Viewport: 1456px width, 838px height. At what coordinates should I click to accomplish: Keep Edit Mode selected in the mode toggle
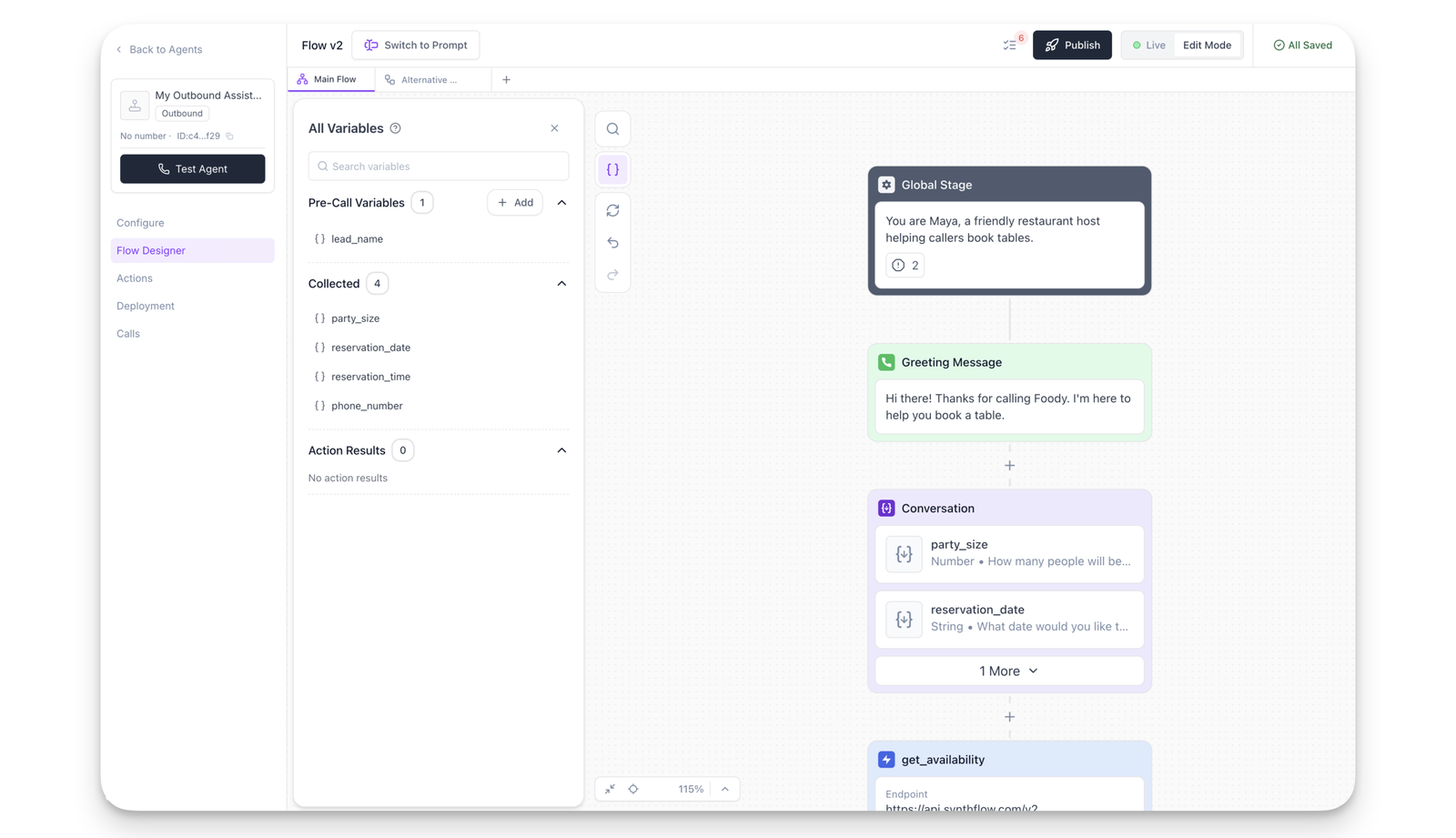click(x=1207, y=45)
